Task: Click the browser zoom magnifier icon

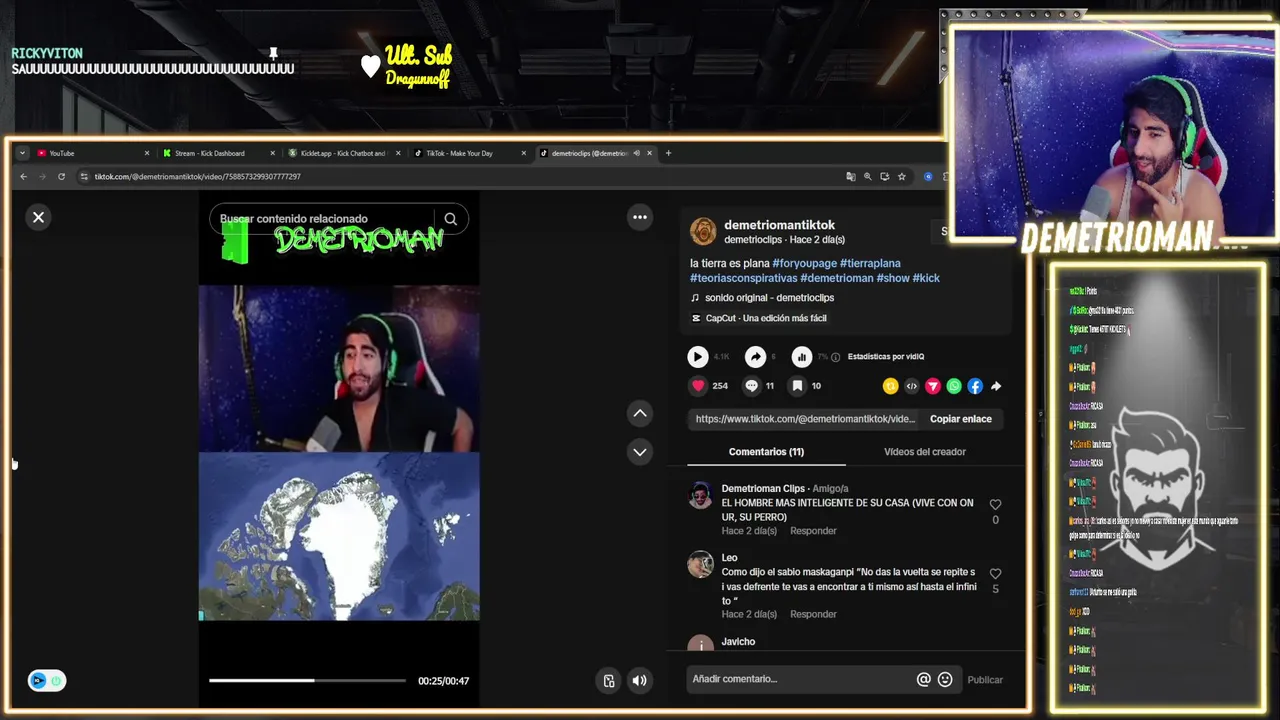Action: pos(868,177)
